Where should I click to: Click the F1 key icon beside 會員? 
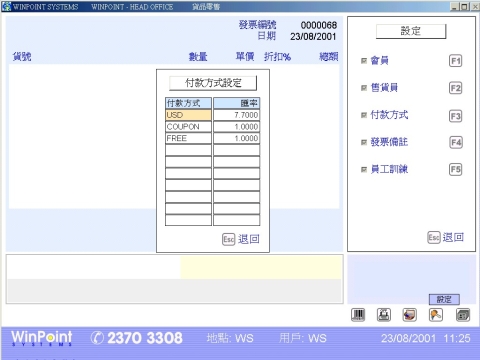click(x=455, y=61)
